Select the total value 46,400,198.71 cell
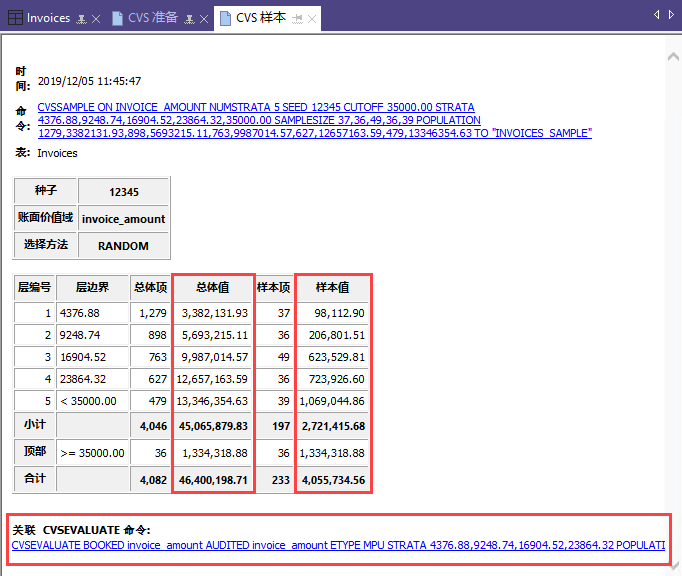The width and height of the screenshot is (682, 576). tap(212, 481)
